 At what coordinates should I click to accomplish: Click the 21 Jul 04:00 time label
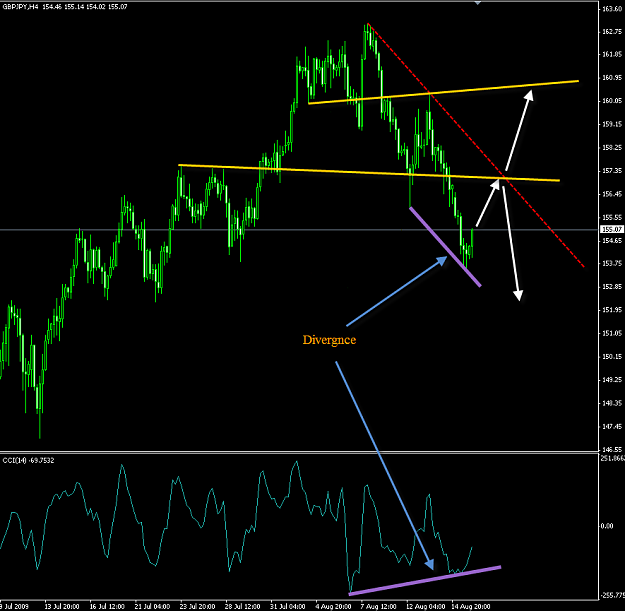pyautogui.click(x=152, y=607)
